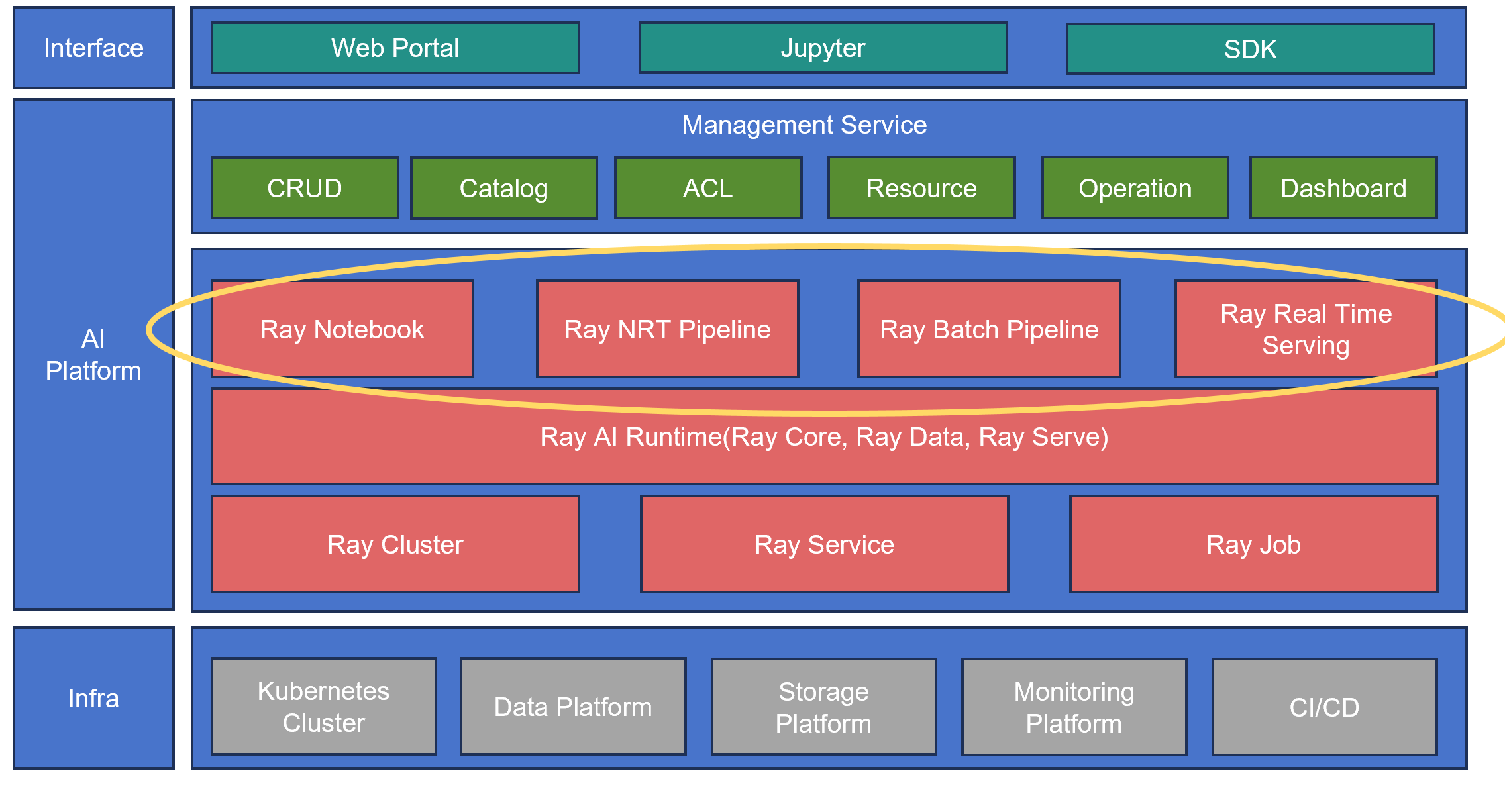
Task: Click the SDK box
Action: 1250,49
